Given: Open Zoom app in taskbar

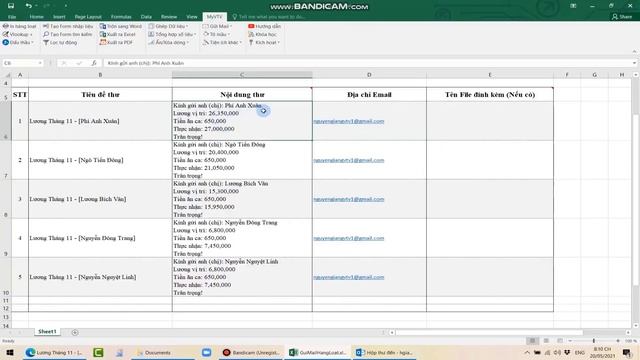Looking at the screenshot, I should click(x=207, y=352).
